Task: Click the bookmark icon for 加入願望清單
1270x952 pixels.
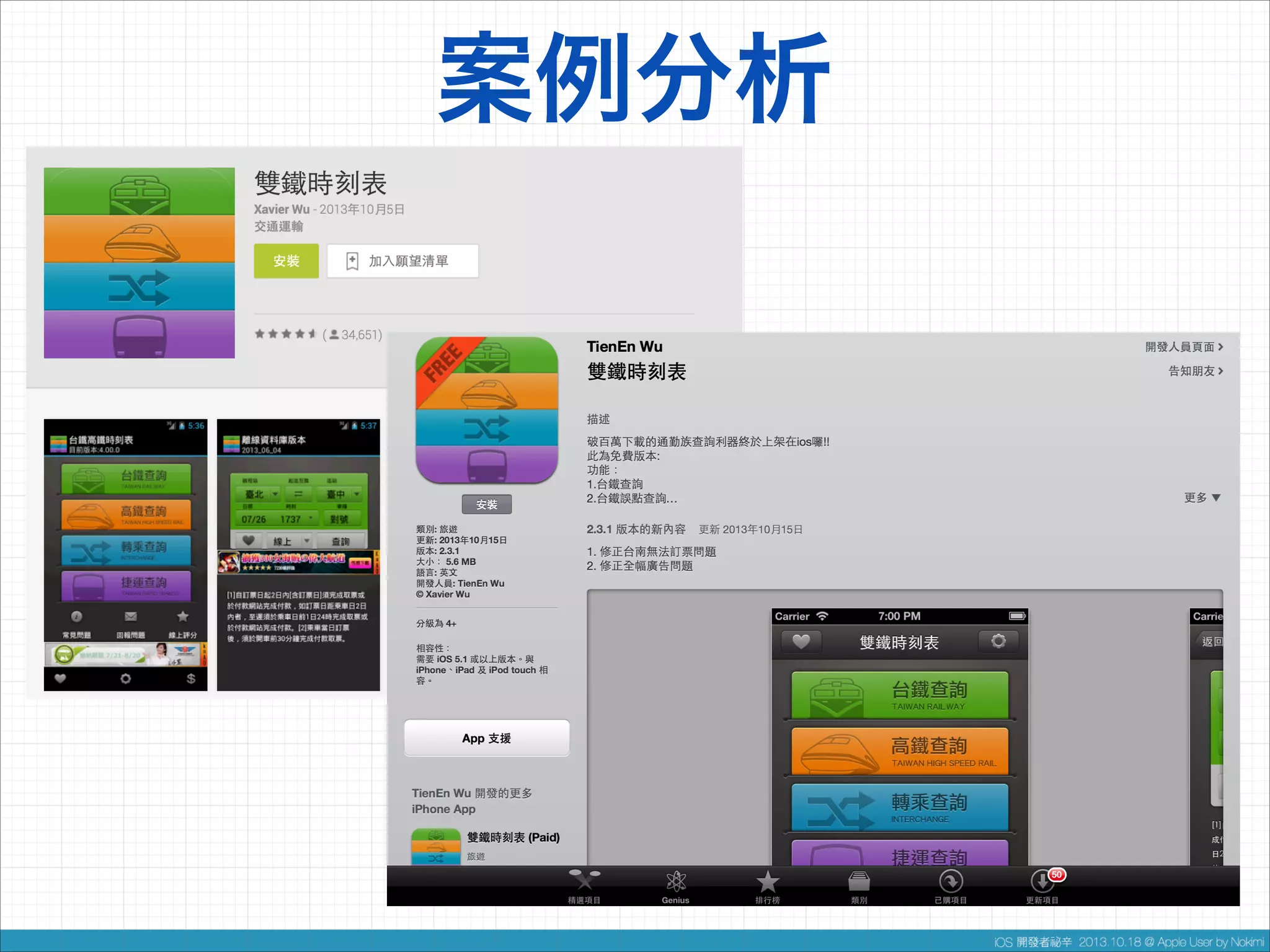Action: [x=352, y=261]
